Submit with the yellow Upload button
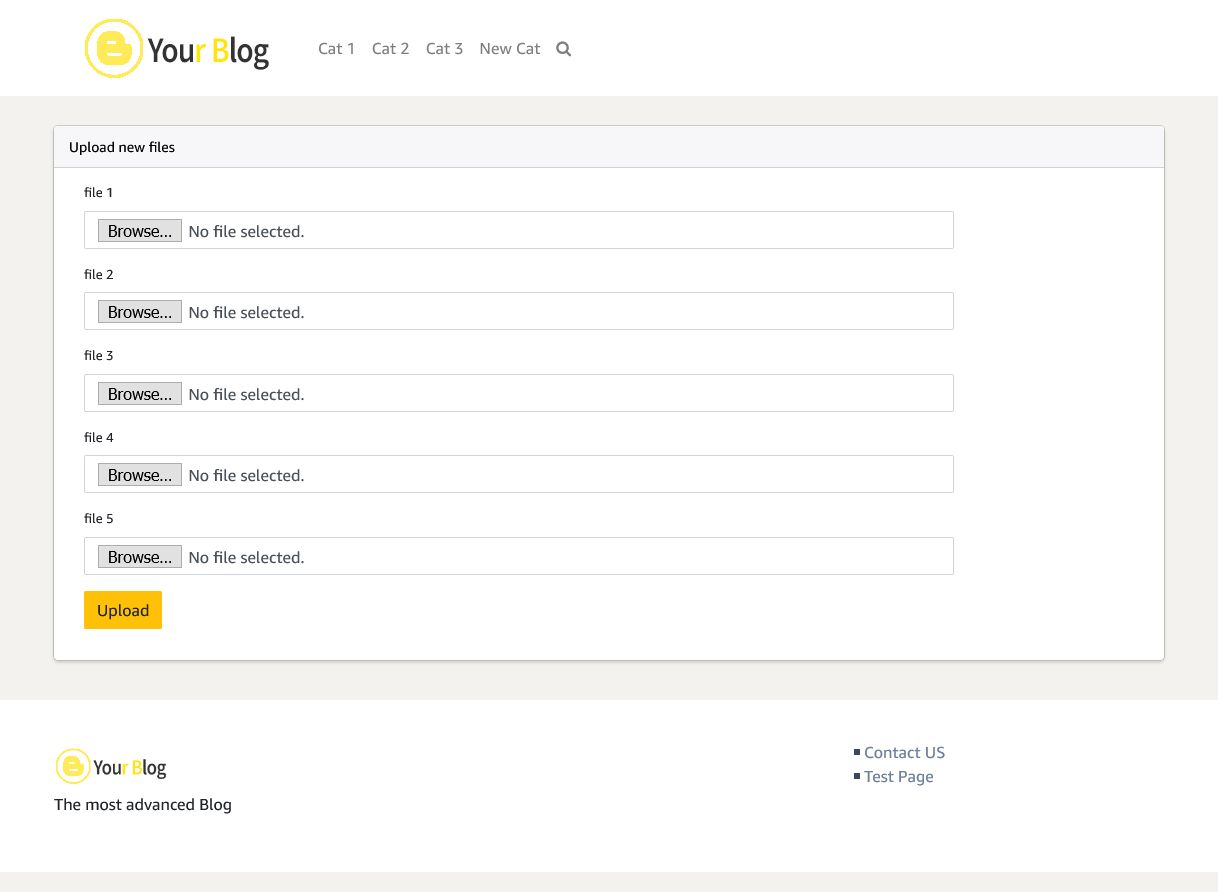This screenshot has width=1218, height=892. (123, 610)
